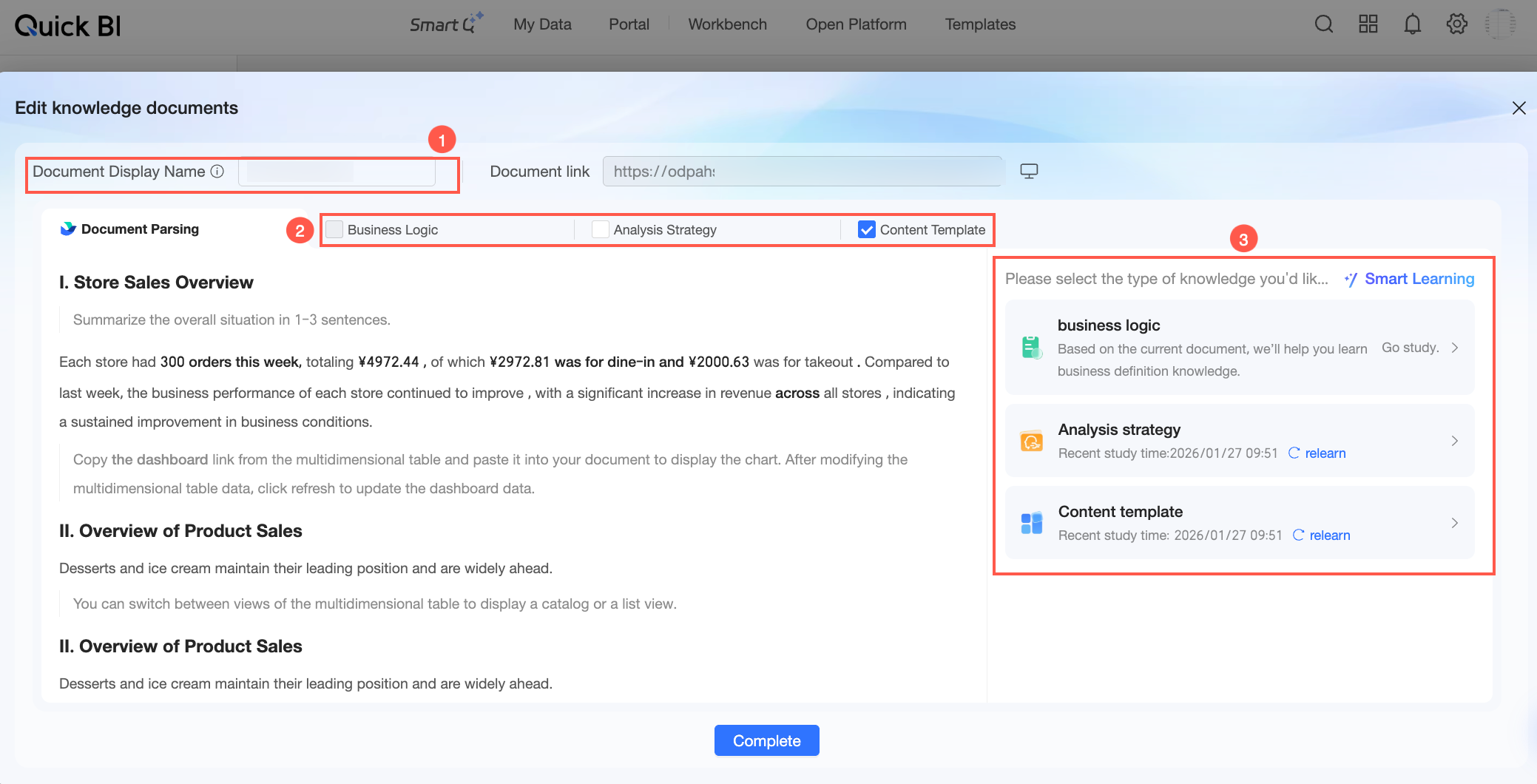Click the Document Display Name input field
The height and width of the screenshot is (784, 1537).
click(337, 172)
